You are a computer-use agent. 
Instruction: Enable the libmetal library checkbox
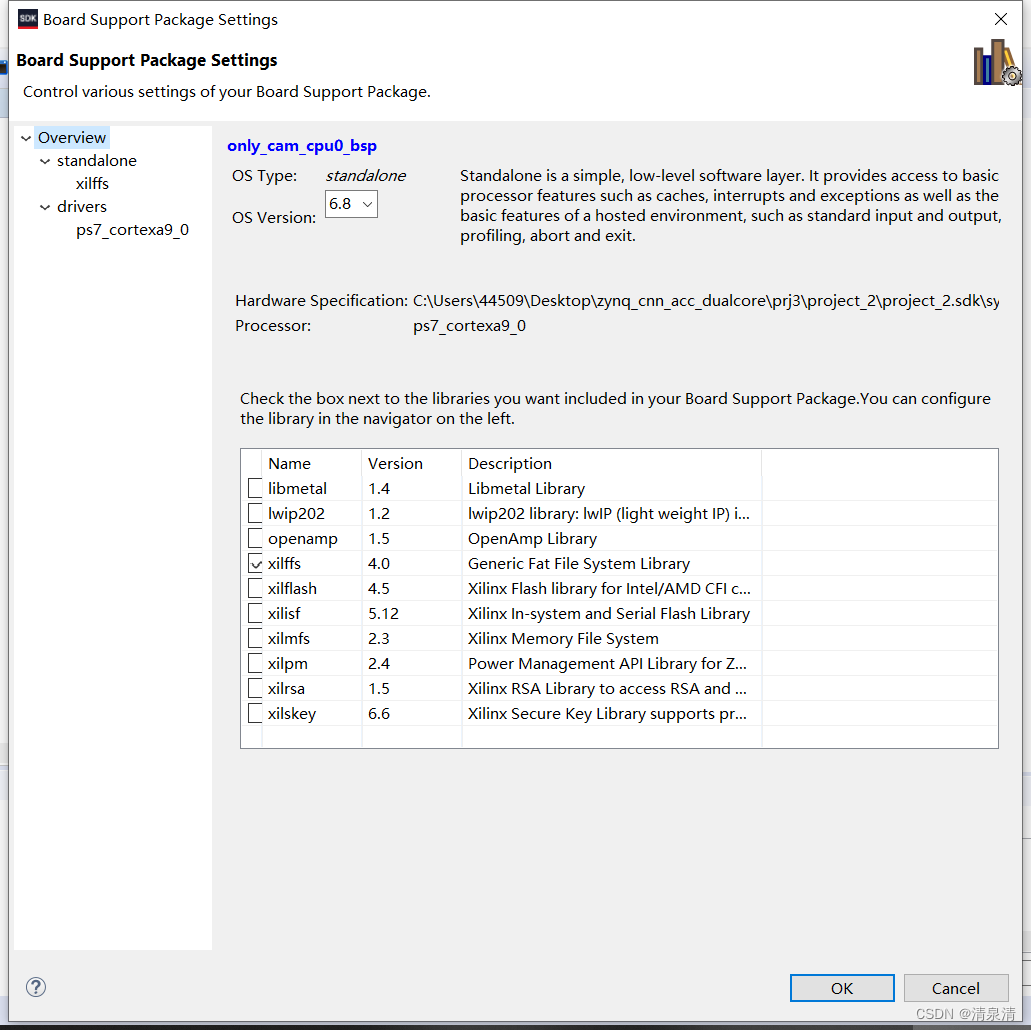click(255, 488)
